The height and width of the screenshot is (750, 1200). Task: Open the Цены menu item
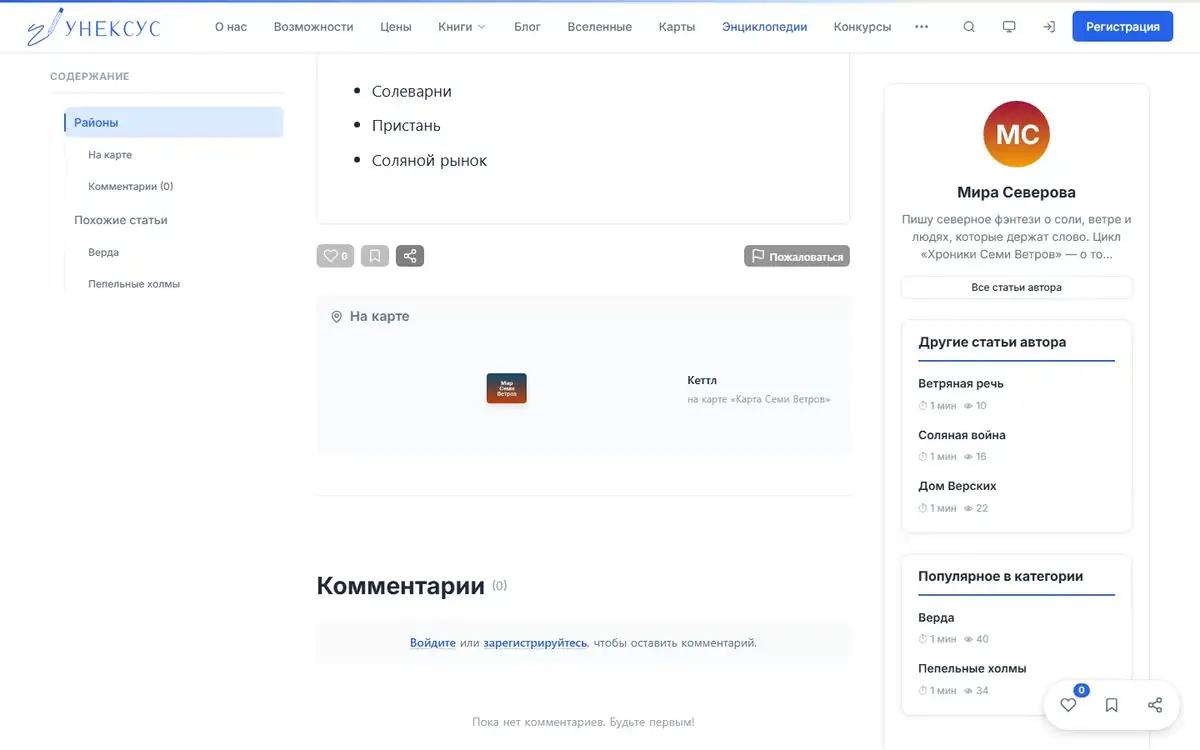(396, 27)
